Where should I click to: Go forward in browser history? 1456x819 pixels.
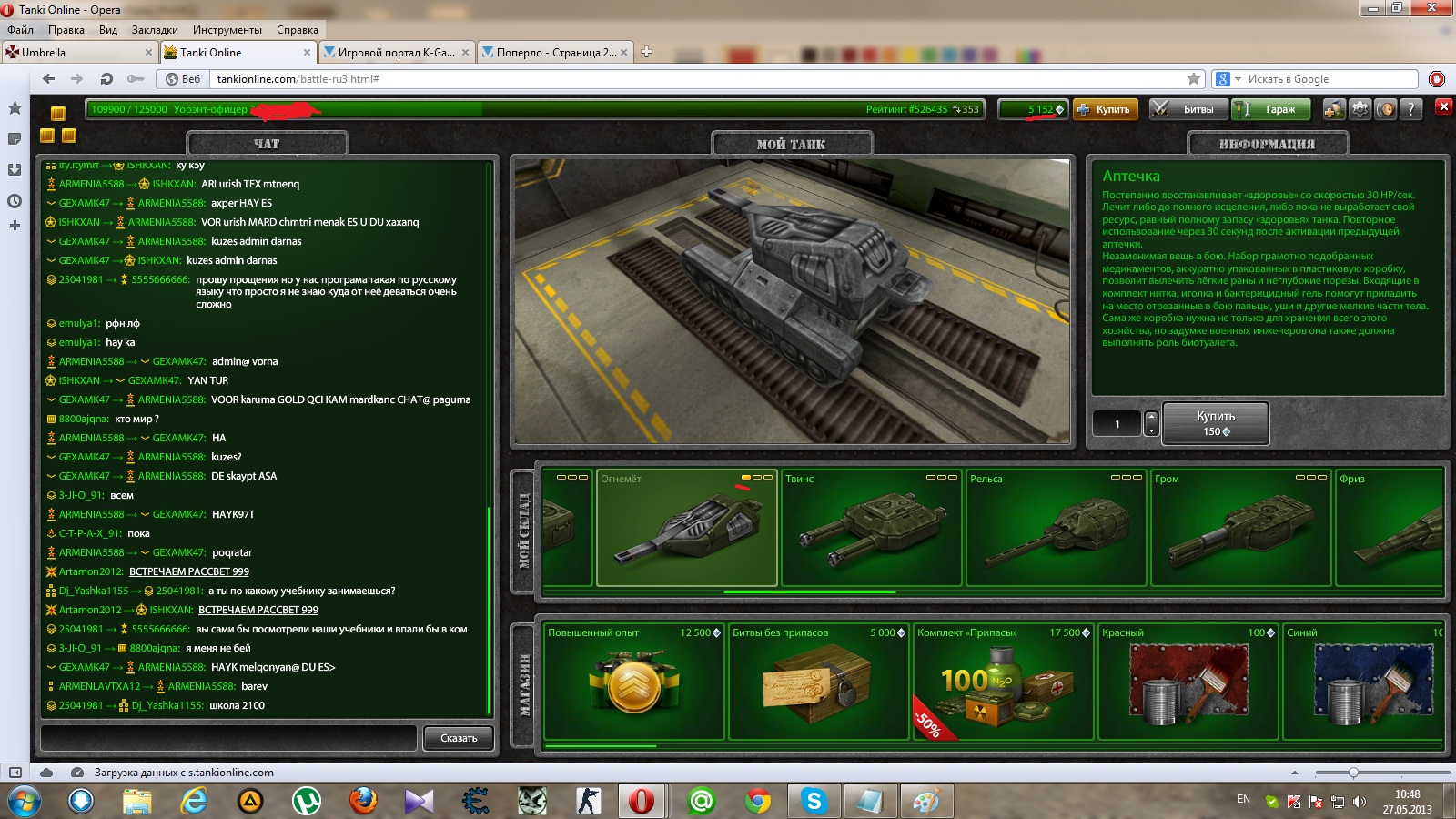tap(76, 79)
